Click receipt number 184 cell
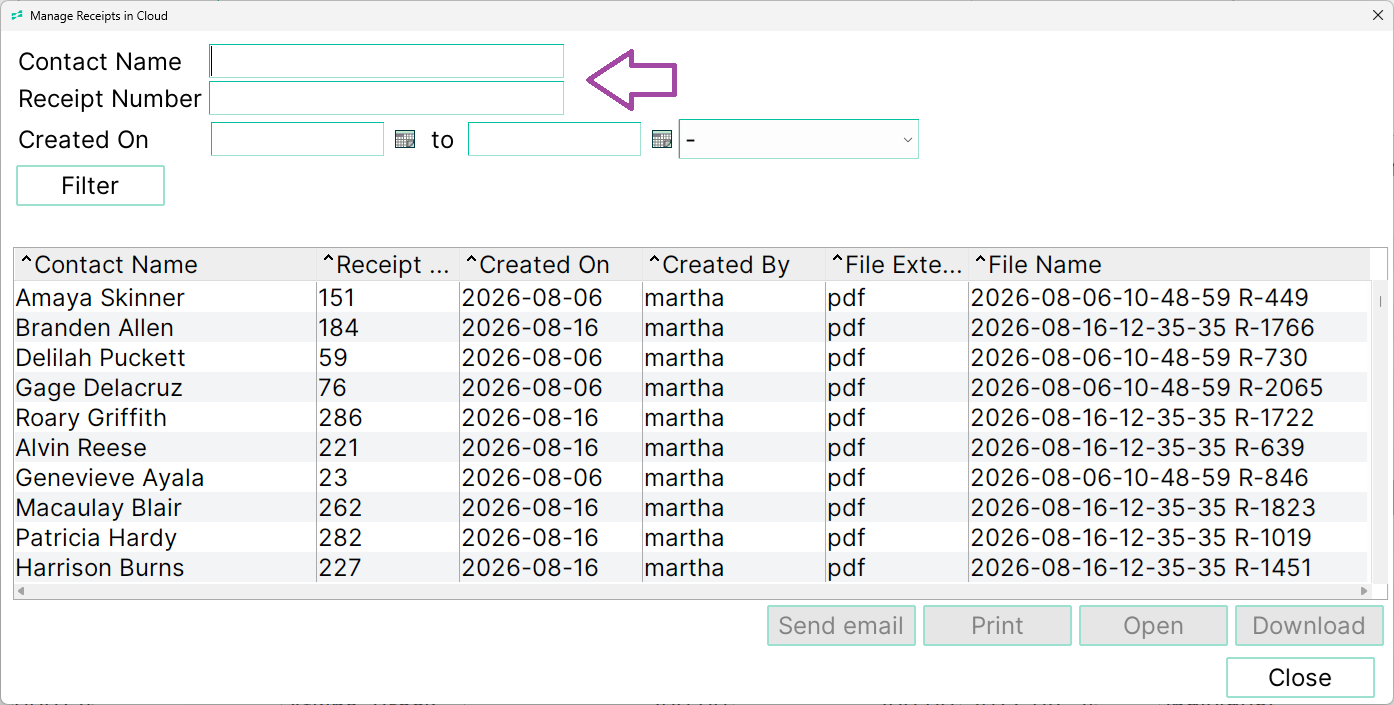The width and height of the screenshot is (1394, 705). [x=388, y=328]
